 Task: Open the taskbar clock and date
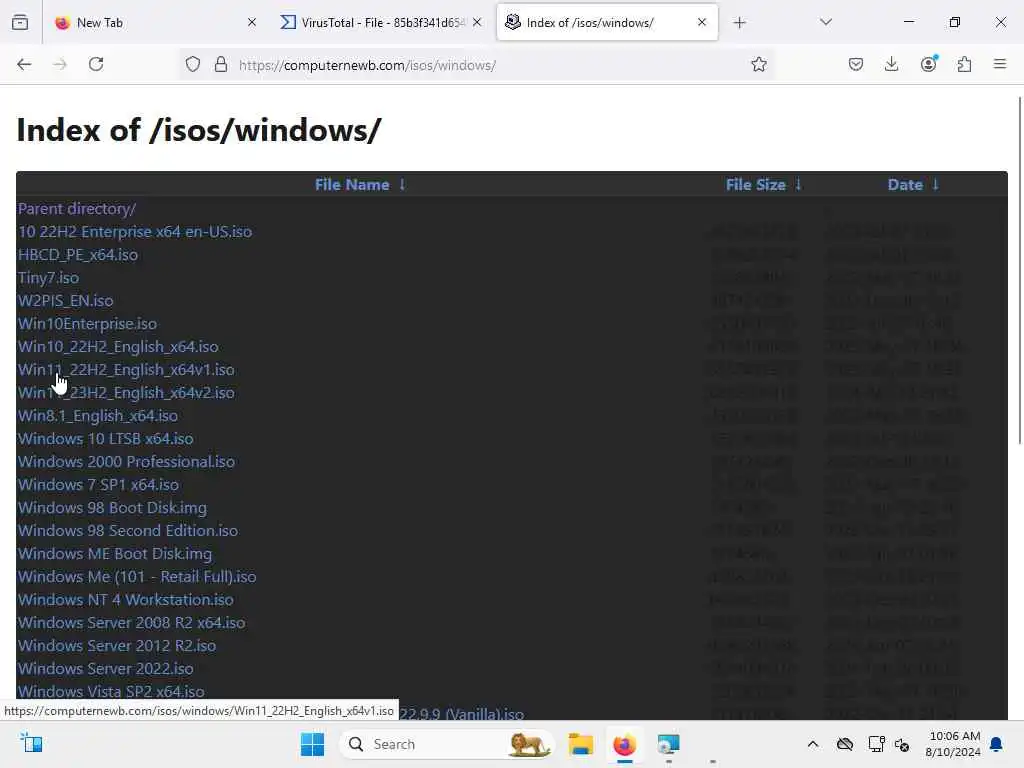(953, 744)
